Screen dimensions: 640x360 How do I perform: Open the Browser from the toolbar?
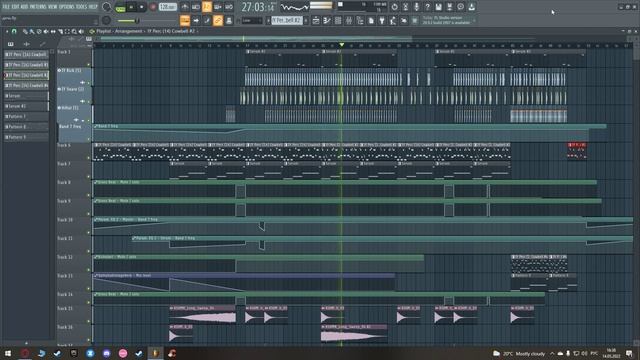pos(360,20)
